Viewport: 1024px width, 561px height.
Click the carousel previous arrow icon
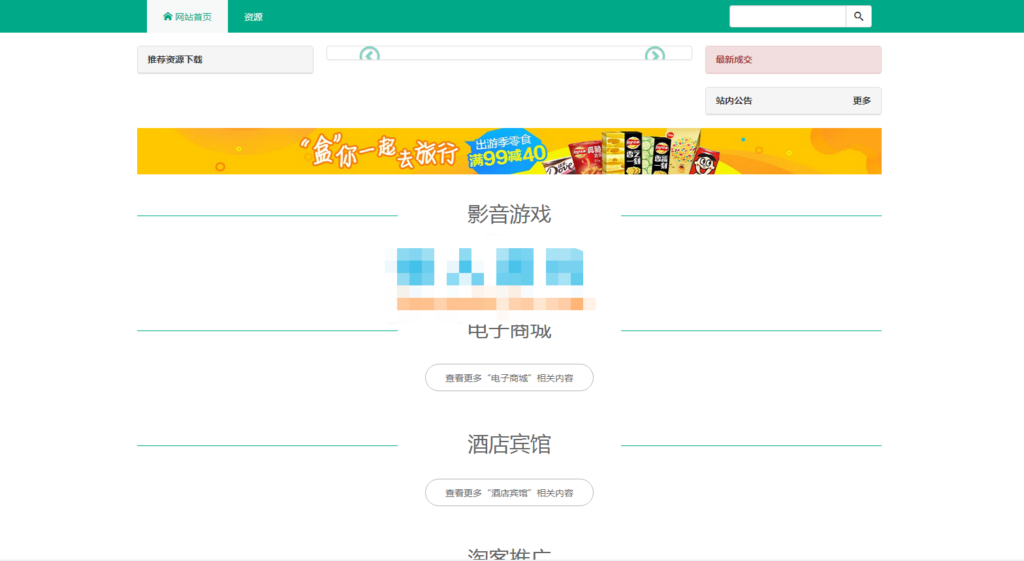tap(370, 54)
